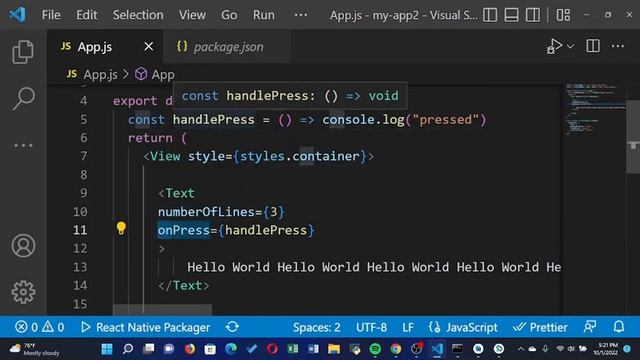Click the feedback icon in status bar
The image size is (640, 360).
(x=590, y=327)
